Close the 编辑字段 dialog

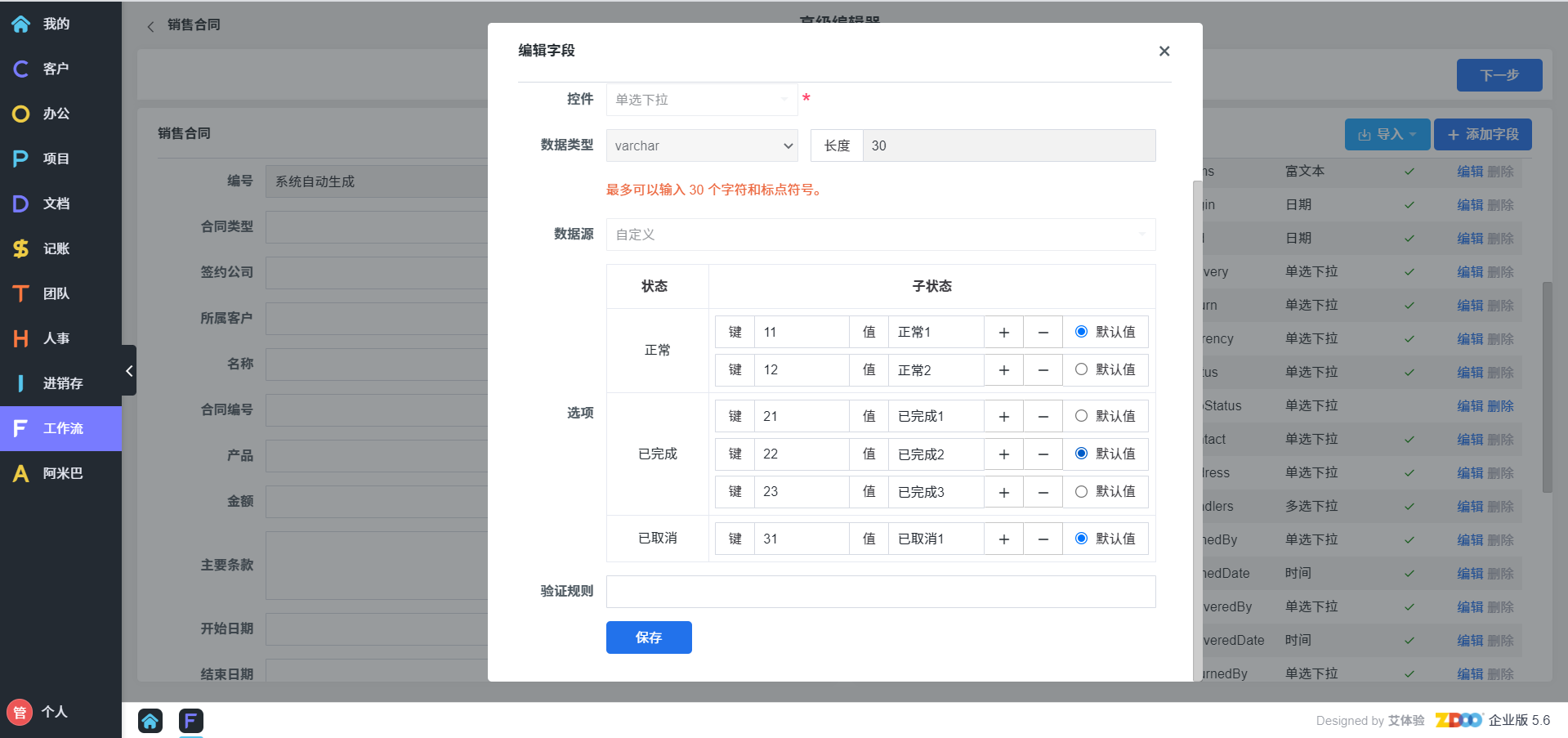(1164, 51)
